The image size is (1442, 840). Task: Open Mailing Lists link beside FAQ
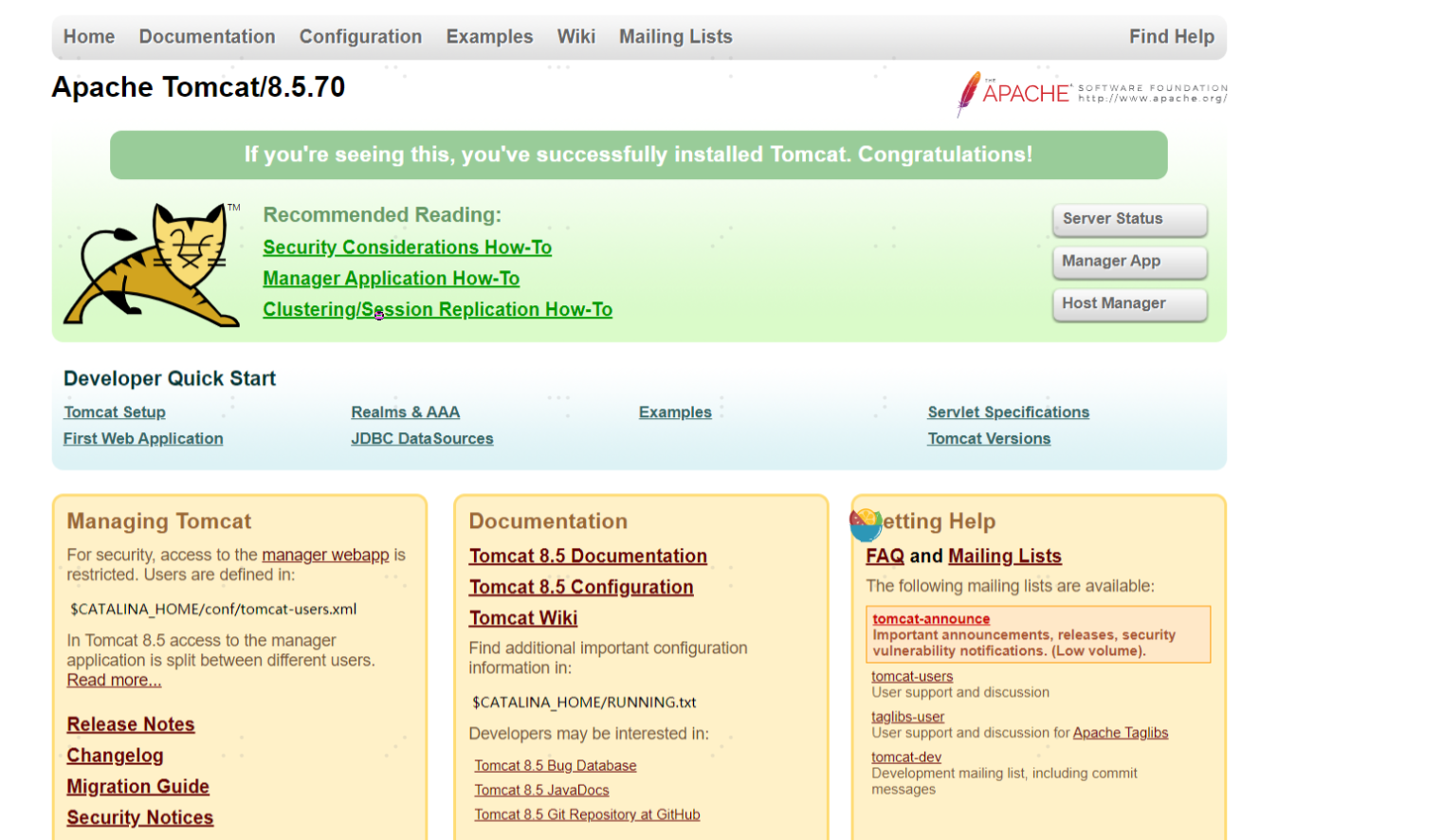(1005, 557)
